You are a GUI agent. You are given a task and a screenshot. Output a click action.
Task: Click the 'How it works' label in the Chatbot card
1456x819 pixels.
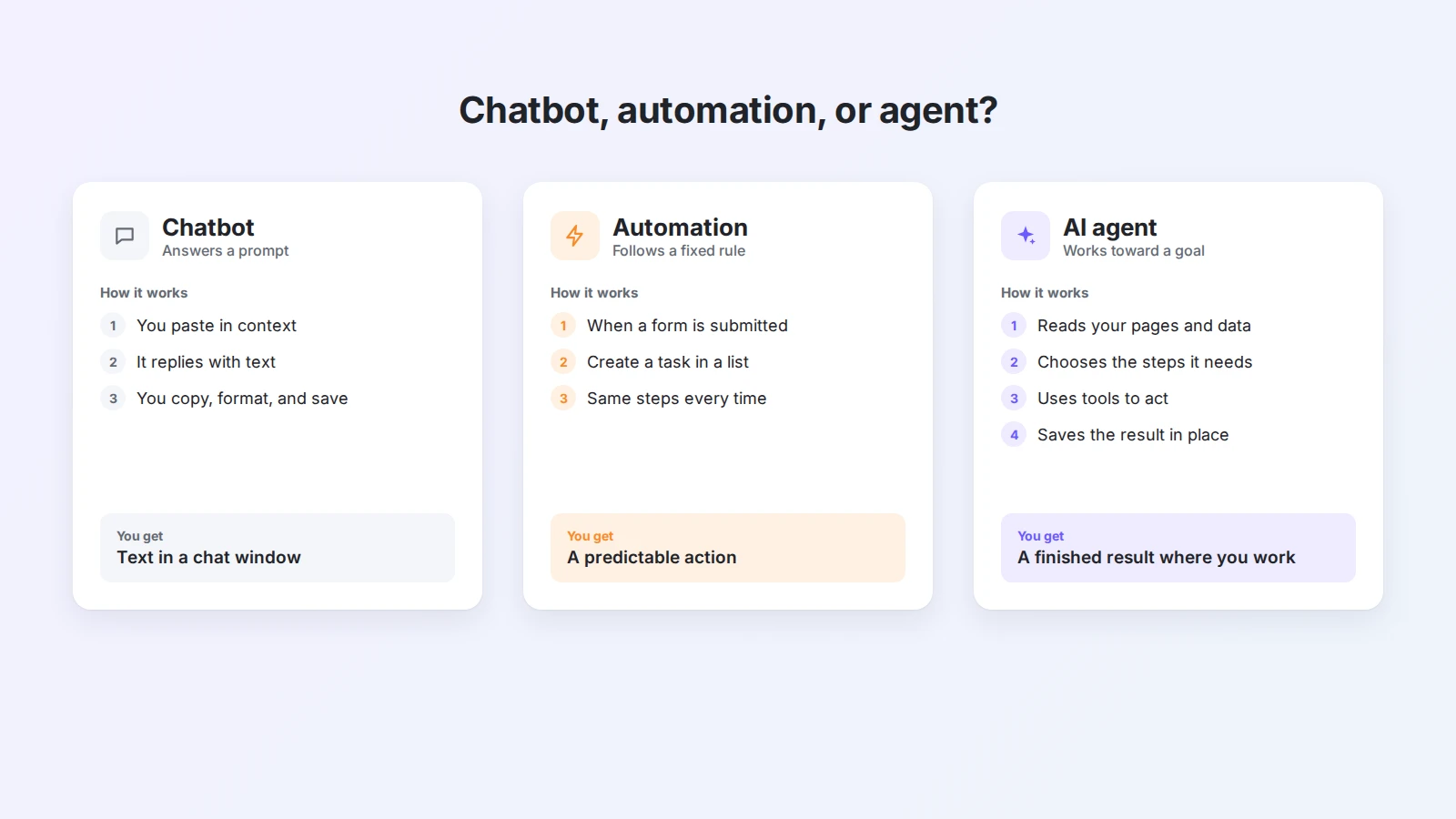pyautogui.click(x=144, y=293)
